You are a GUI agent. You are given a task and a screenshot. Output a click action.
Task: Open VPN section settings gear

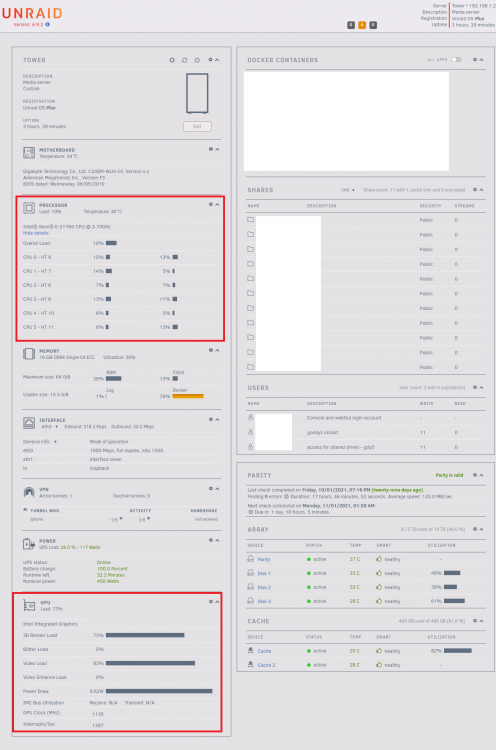210,489
